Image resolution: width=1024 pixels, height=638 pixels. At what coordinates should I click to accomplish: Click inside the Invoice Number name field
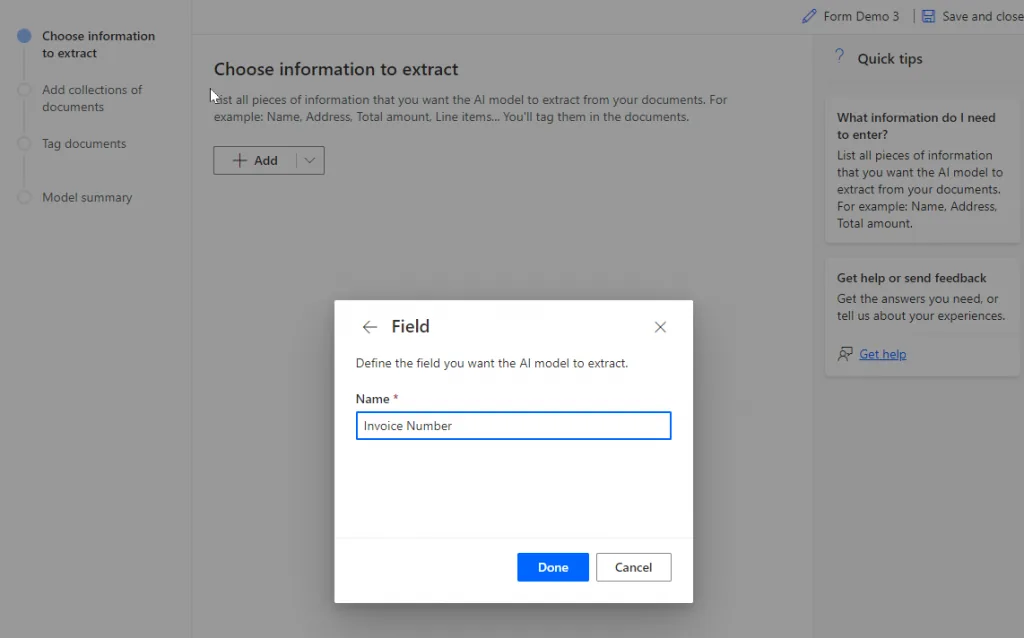click(513, 425)
